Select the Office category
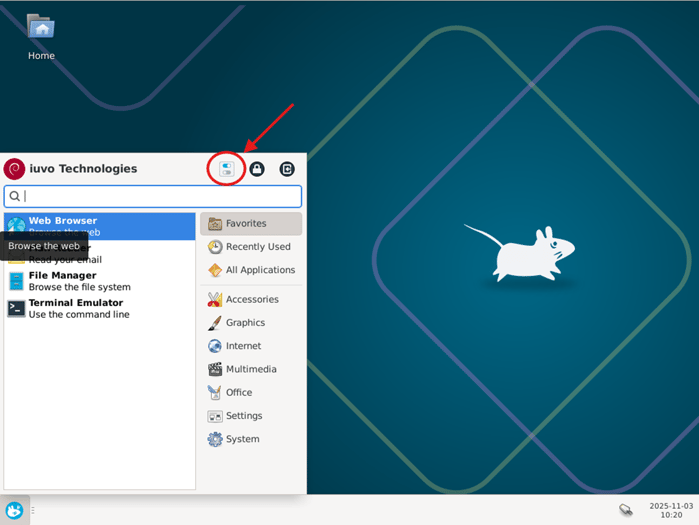699x525 pixels. [x=237, y=392]
